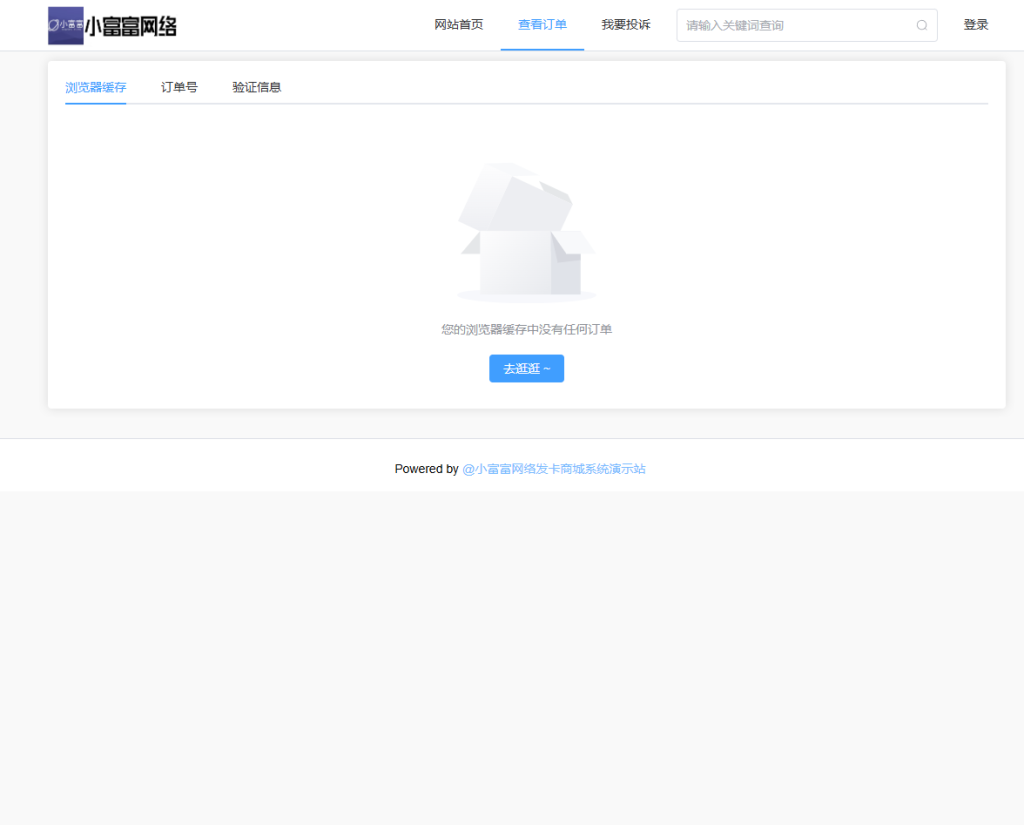Open the 网站首页 menu item
The height and width of the screenshot is (825, 1024).
[x=458, y=24]
